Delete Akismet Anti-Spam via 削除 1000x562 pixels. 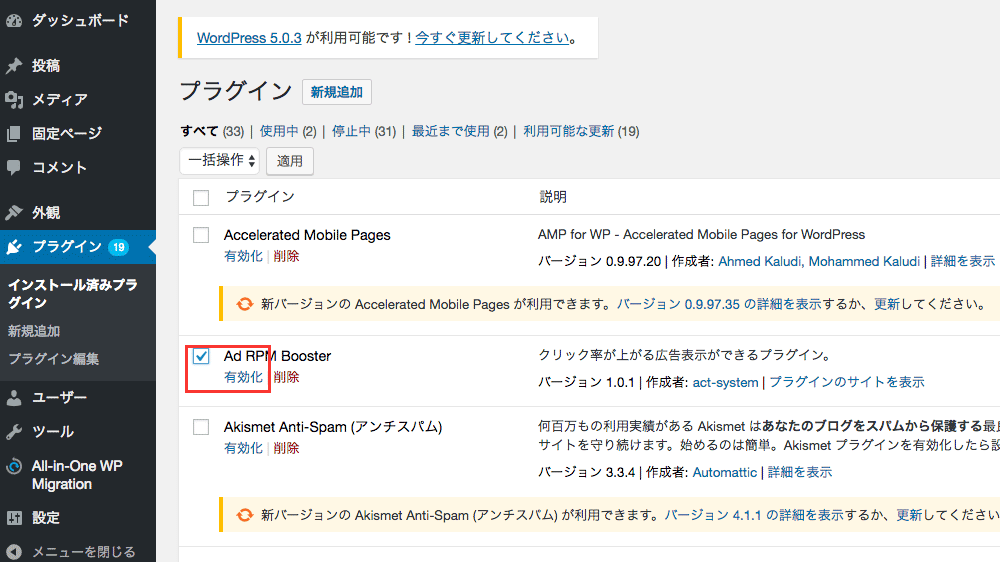coord(286,448)
